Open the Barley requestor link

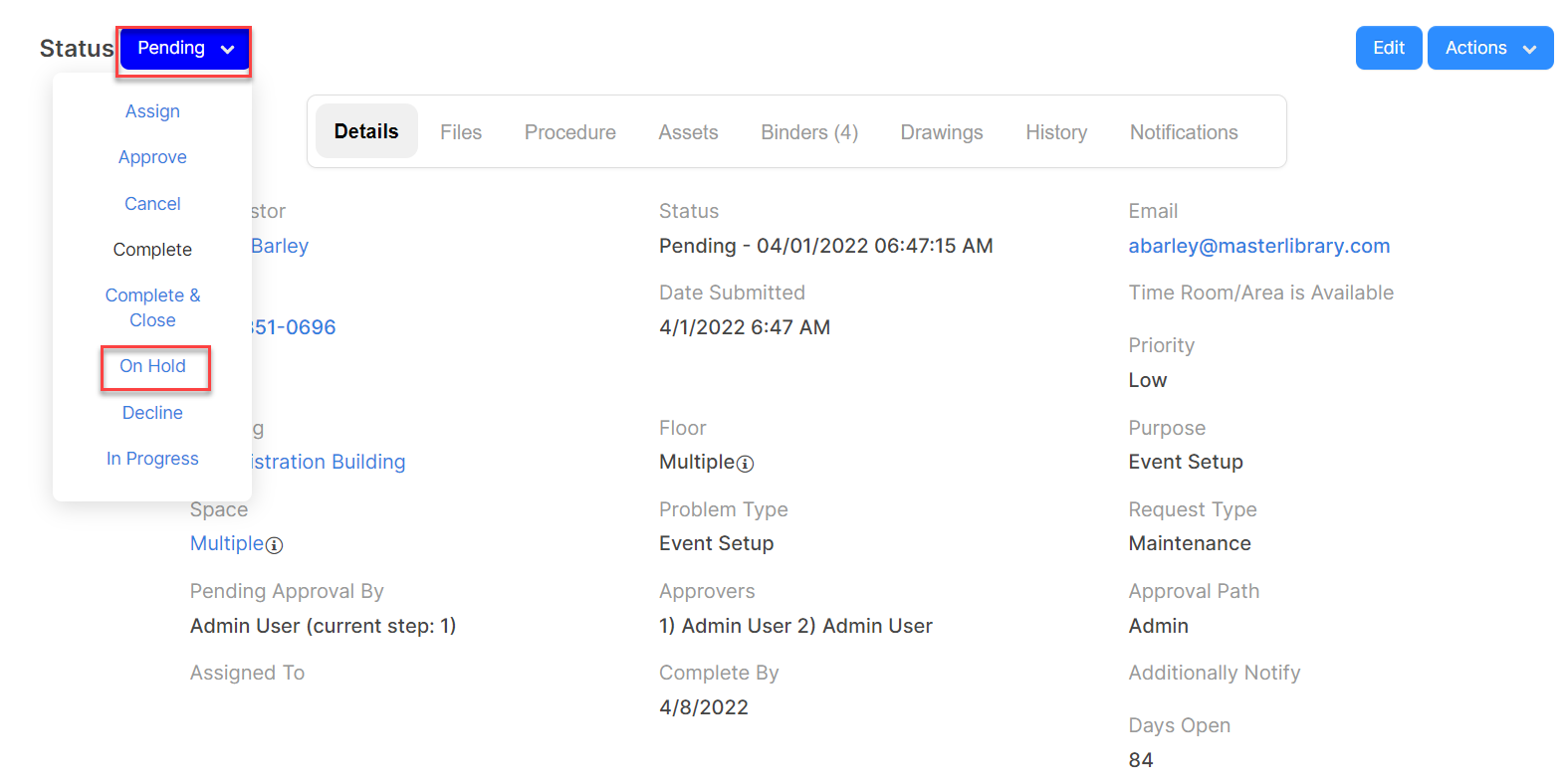coord(280,246)
